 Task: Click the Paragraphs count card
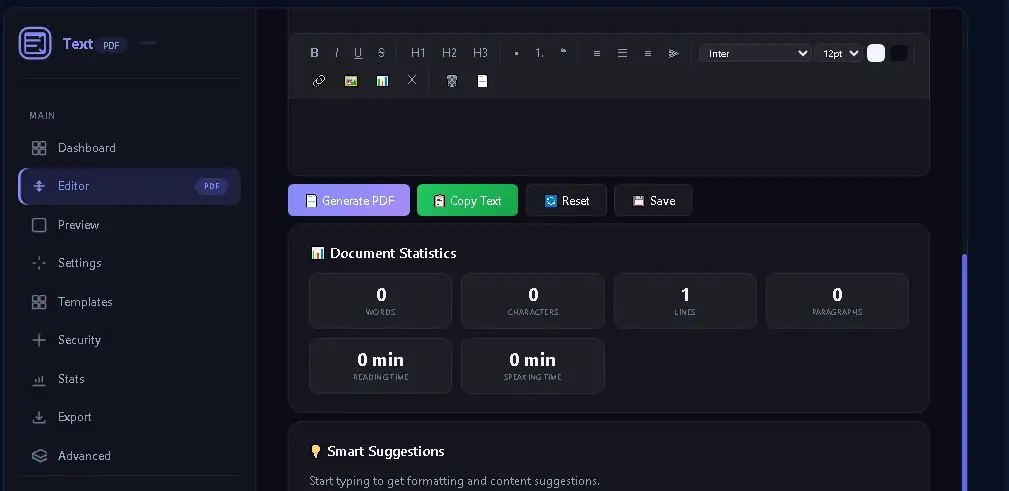click(837, 301)
